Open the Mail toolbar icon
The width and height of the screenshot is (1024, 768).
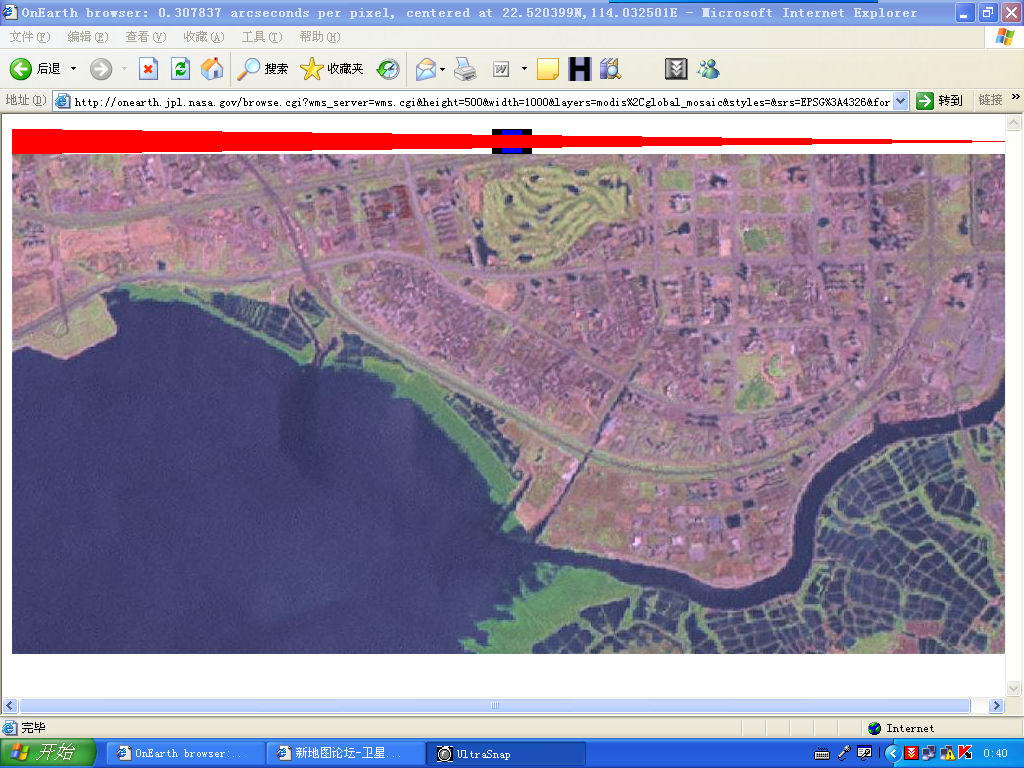(426, 69)
